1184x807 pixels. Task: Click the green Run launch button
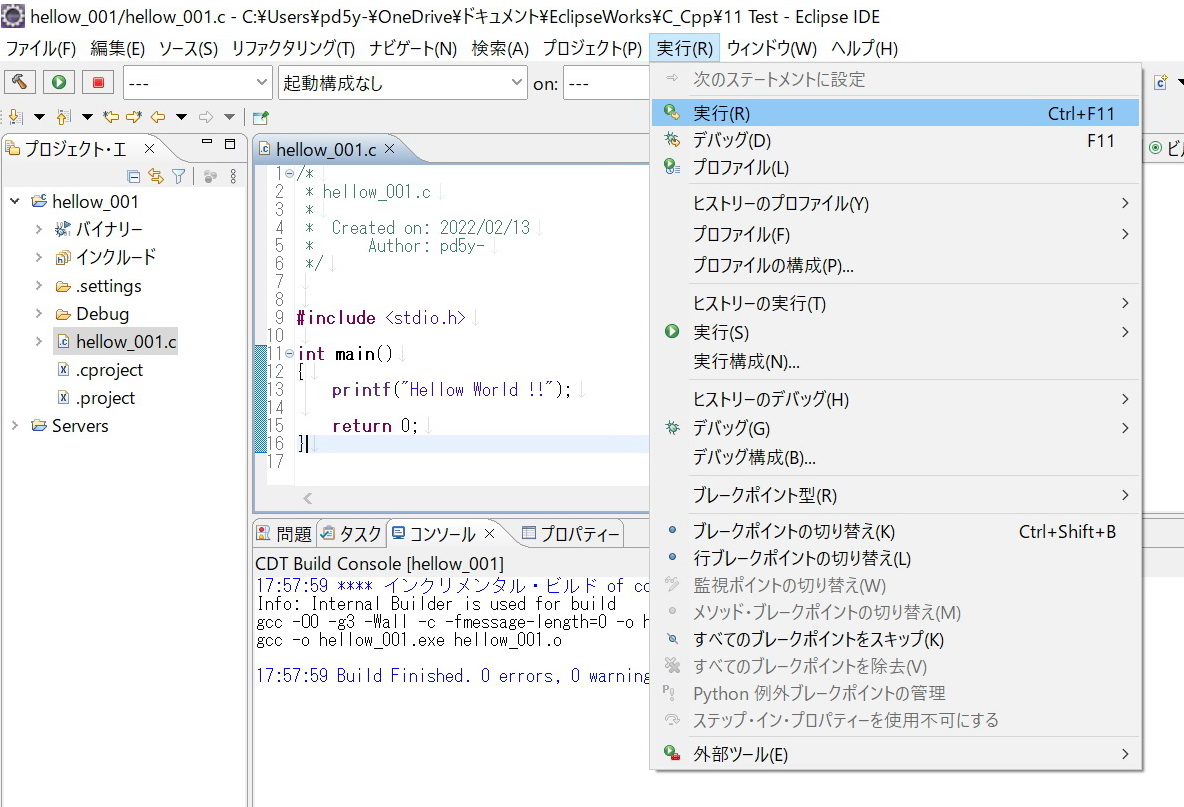click(59, 82)
